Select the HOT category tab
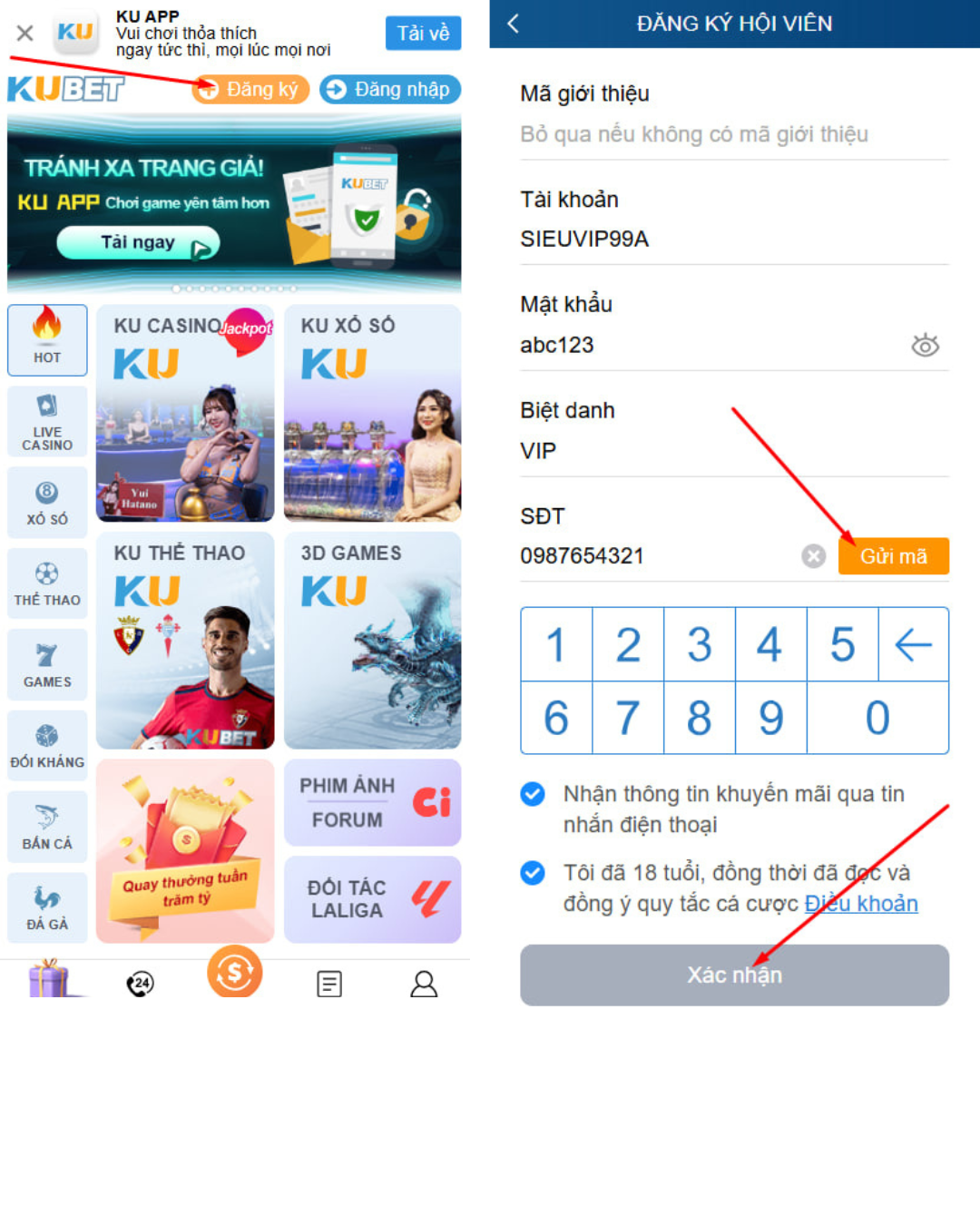 click(x=47, y=340)
